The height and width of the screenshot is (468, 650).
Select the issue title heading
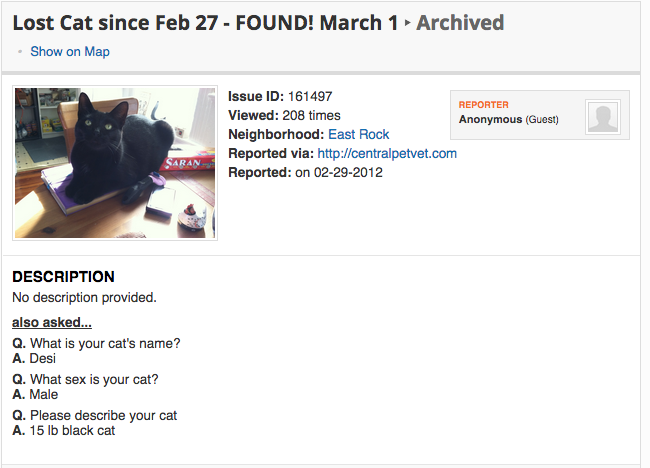205,22
